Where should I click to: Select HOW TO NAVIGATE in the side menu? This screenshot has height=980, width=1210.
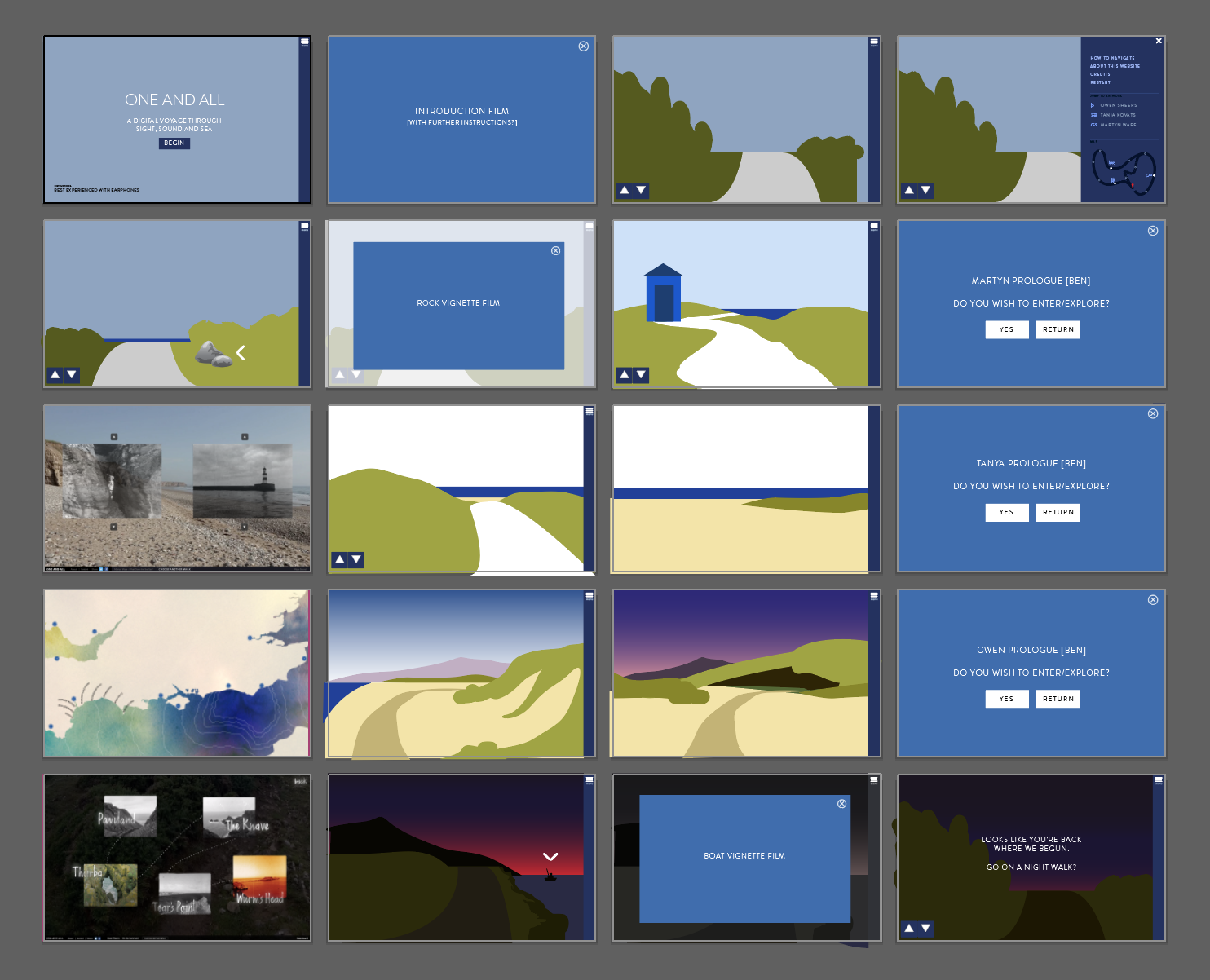point(1112,58)
